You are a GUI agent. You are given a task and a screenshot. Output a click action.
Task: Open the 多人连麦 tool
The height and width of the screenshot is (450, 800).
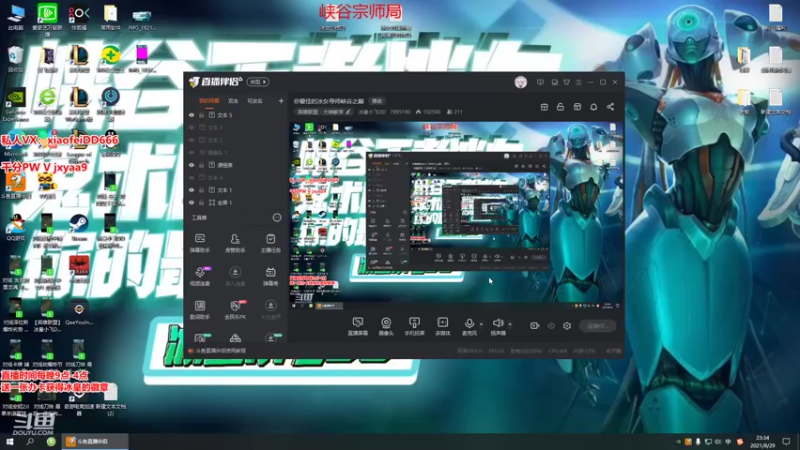[235, 276]
